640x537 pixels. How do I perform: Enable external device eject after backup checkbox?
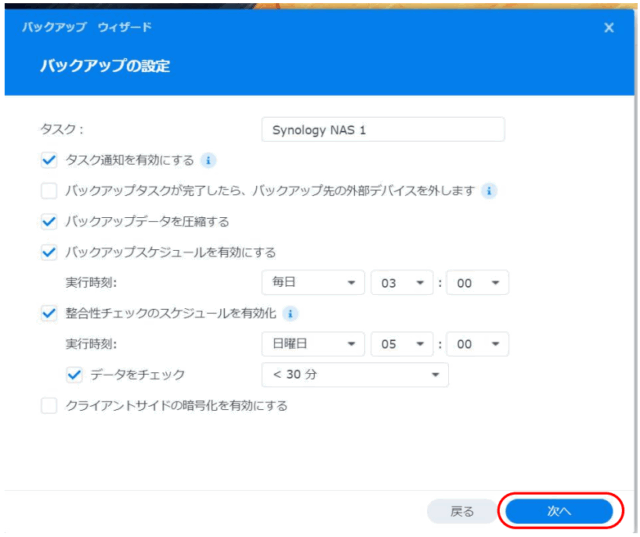49,191
